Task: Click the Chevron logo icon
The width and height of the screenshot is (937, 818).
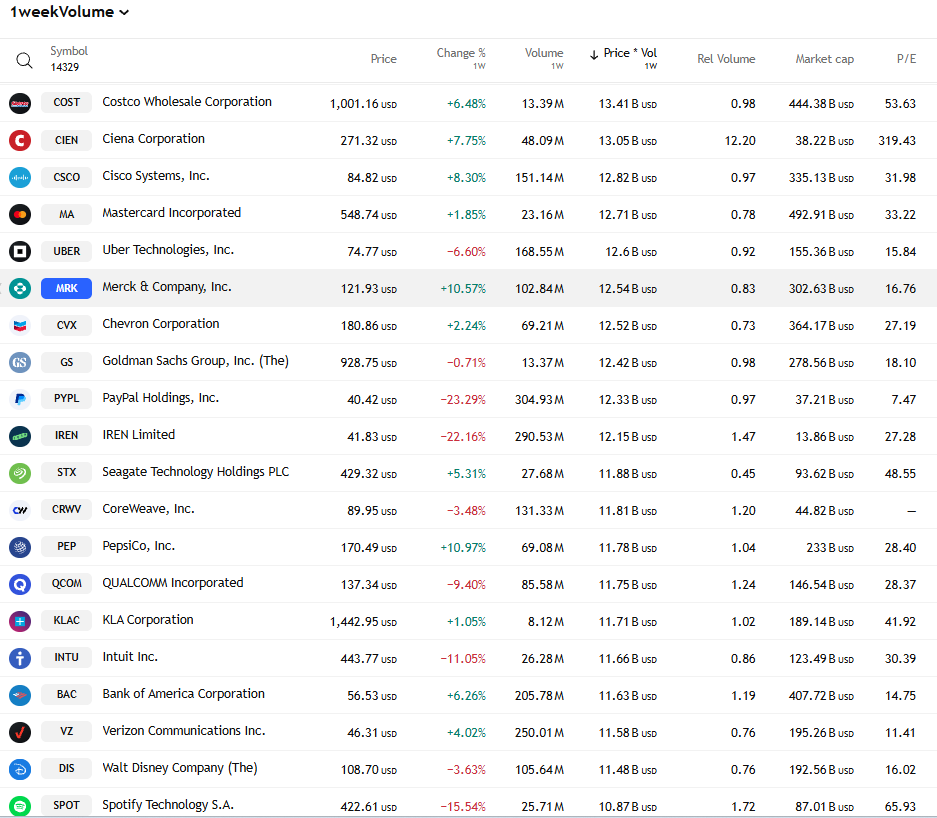Action: click(20, 326)
